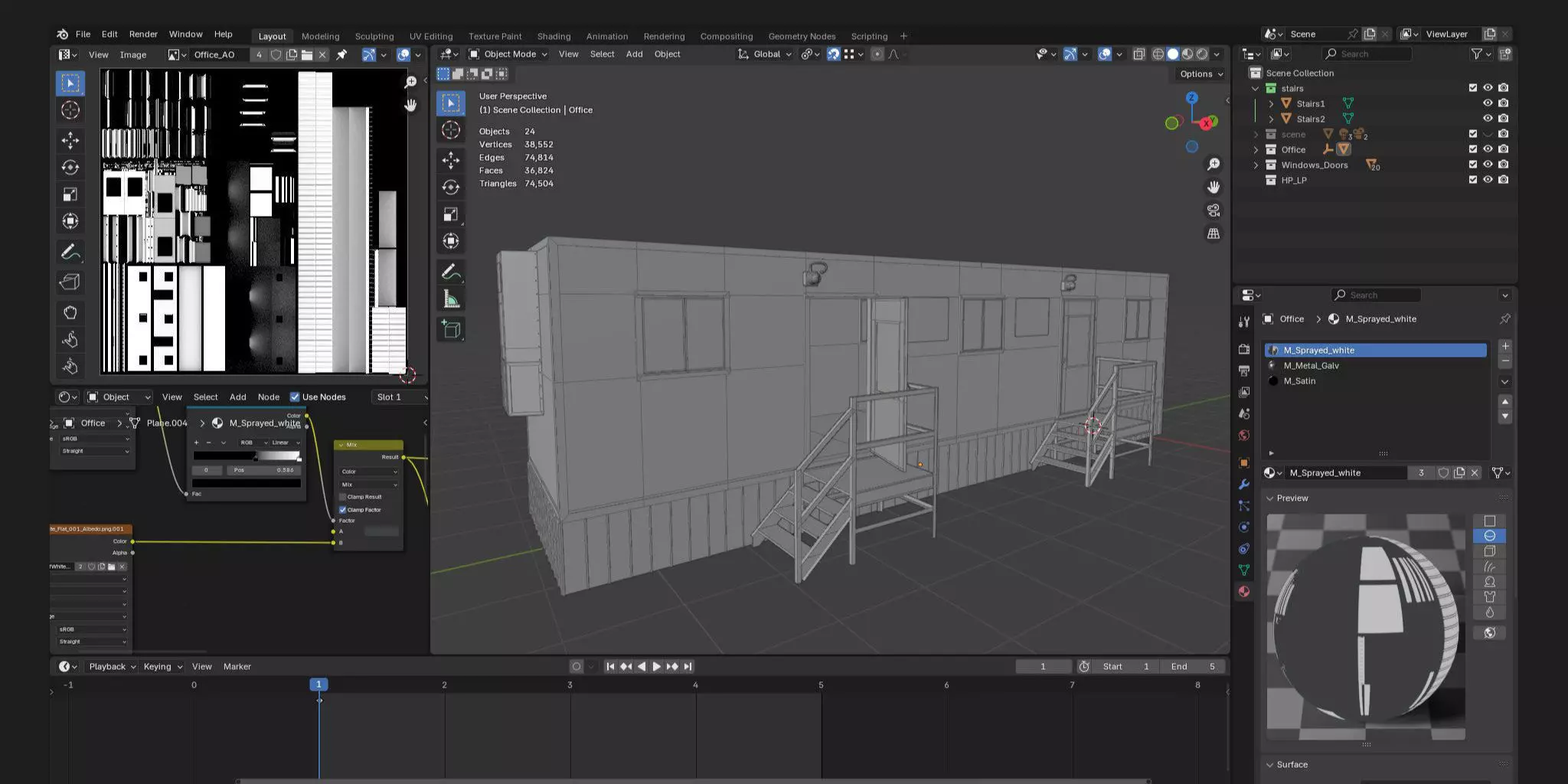Click the timeline playhead at frame 1
The height and width of the screenshot is (784, 1568).
pyautogui.click(x=318, y=684)
